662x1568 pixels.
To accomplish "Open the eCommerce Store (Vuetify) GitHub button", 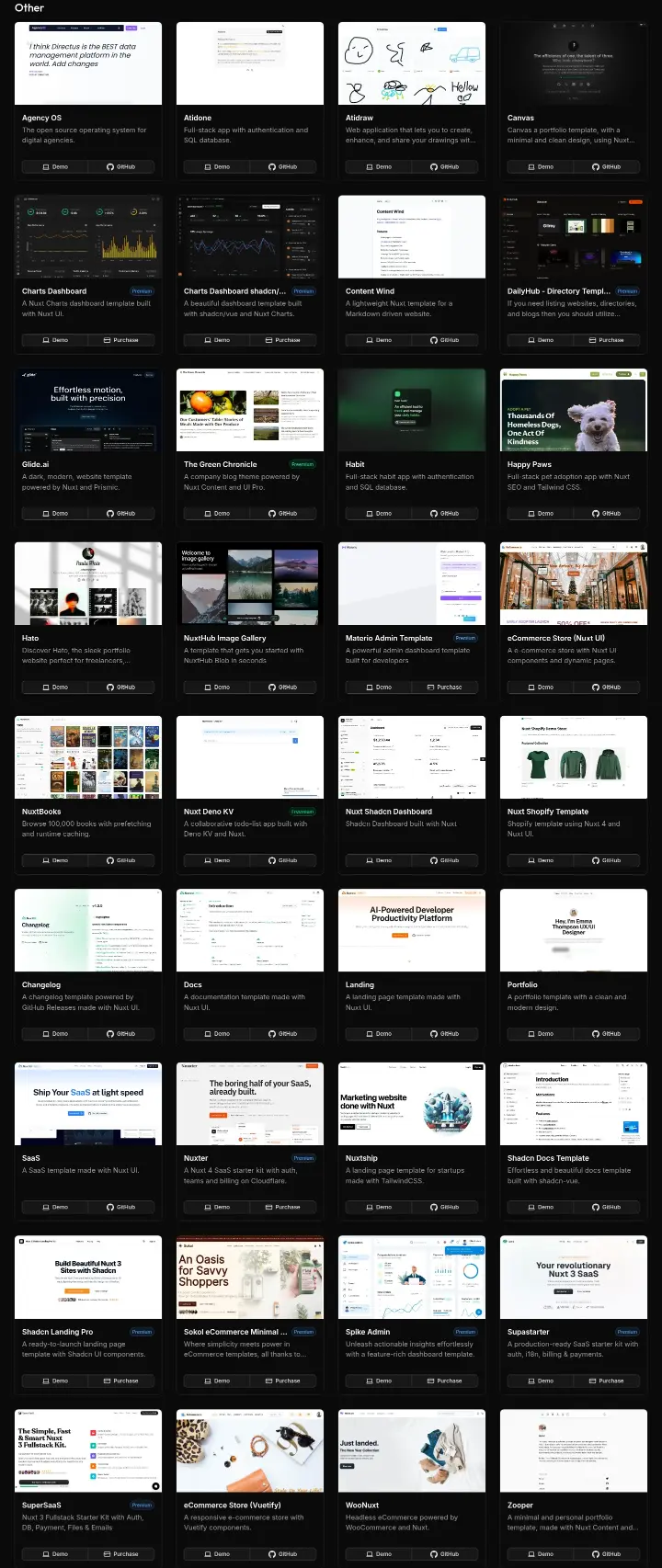I will coord(283,1554).
